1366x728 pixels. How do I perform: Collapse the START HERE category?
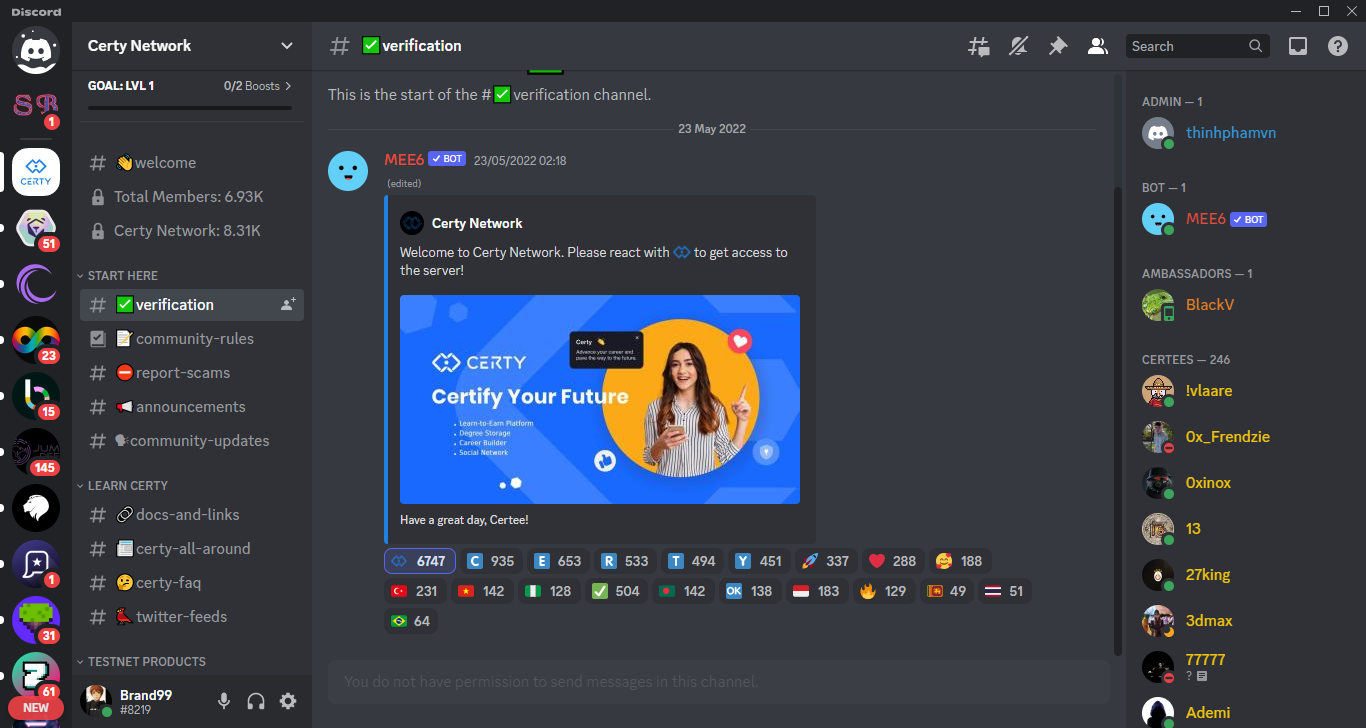tap(122, 276)
